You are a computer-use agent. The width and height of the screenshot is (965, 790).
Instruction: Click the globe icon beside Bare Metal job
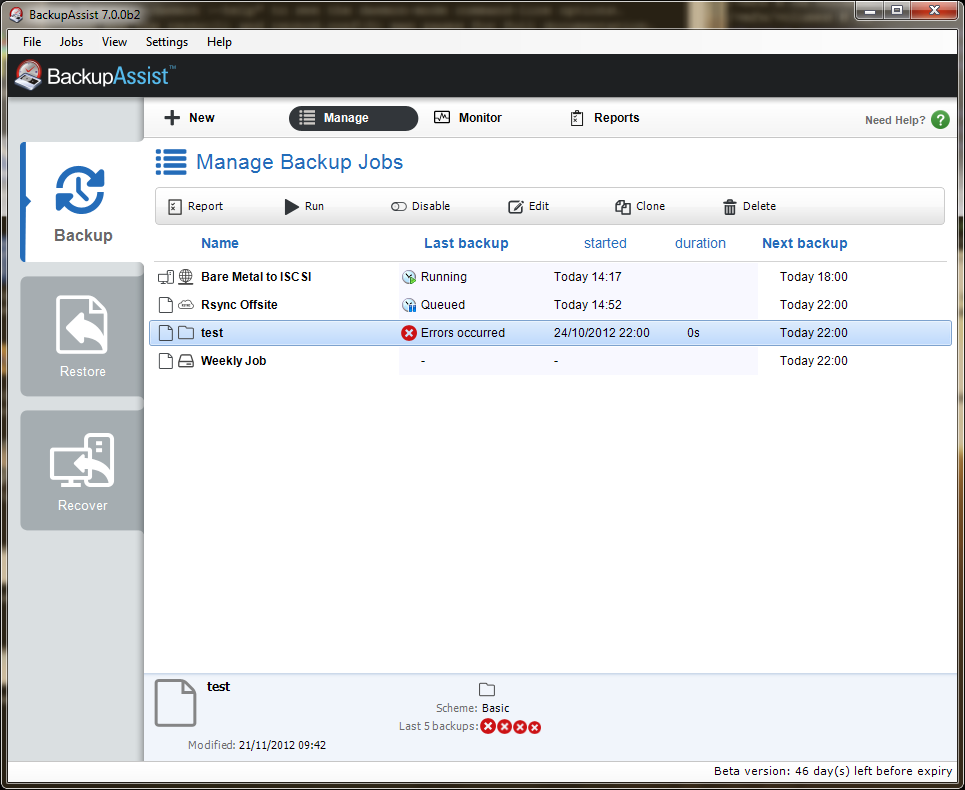[185, 277]
